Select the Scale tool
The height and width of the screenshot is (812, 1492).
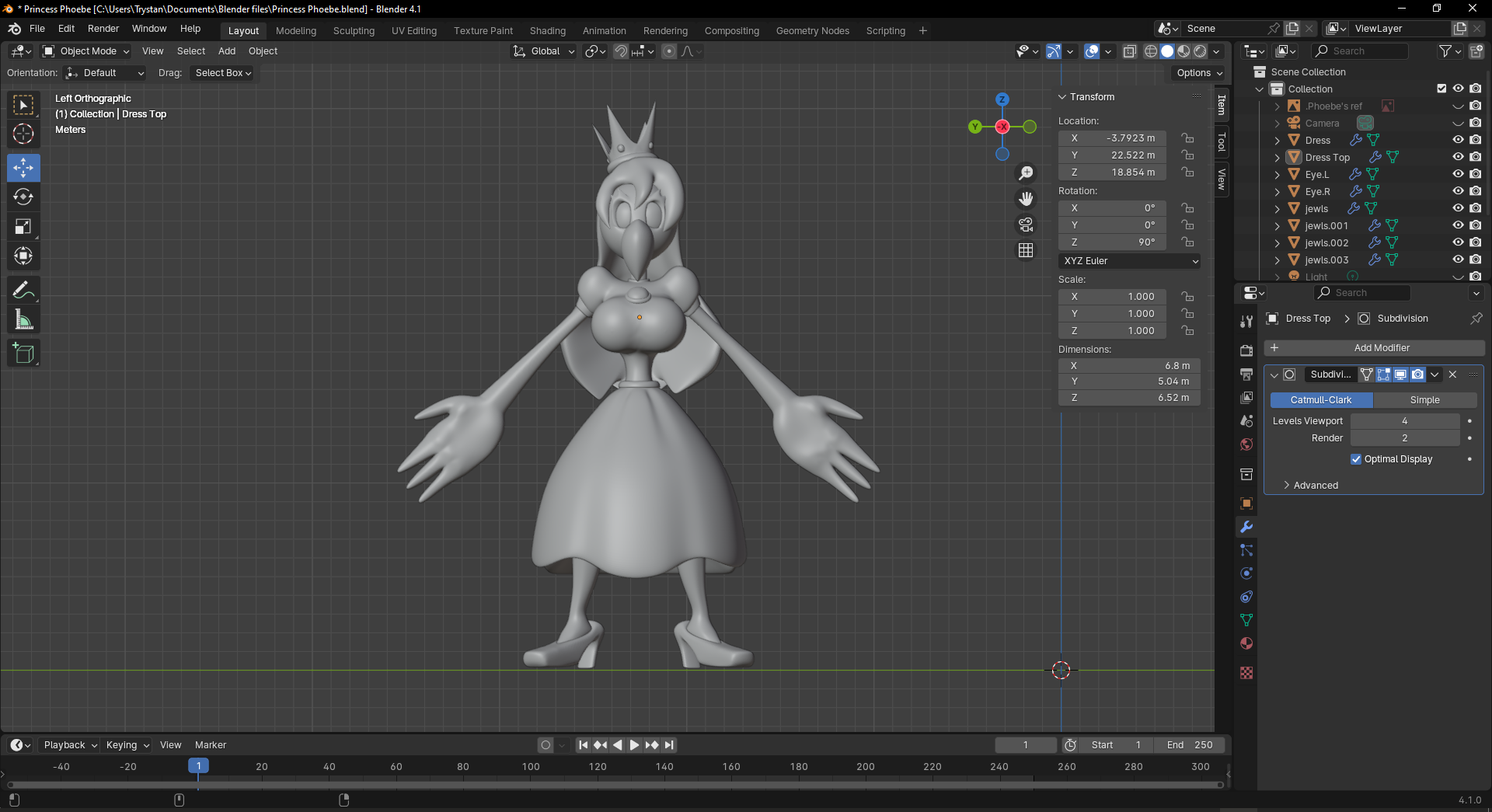[23, 227]
